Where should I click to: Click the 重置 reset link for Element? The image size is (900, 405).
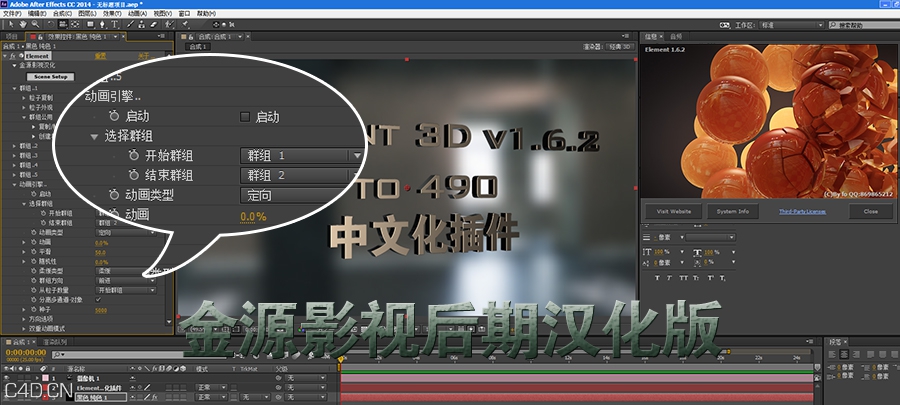click(100, 56)
